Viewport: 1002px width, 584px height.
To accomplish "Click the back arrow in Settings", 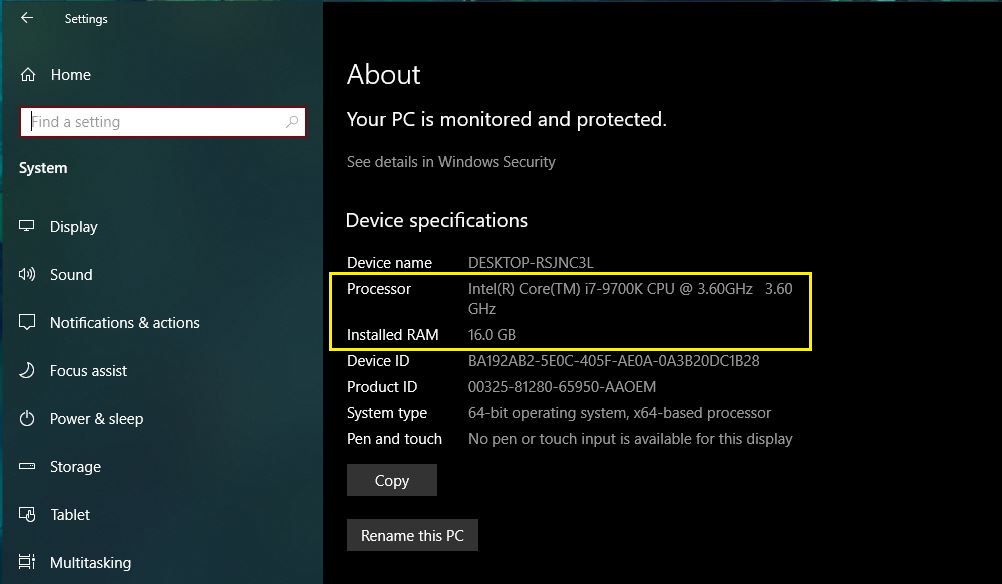I will coord(27,18).
